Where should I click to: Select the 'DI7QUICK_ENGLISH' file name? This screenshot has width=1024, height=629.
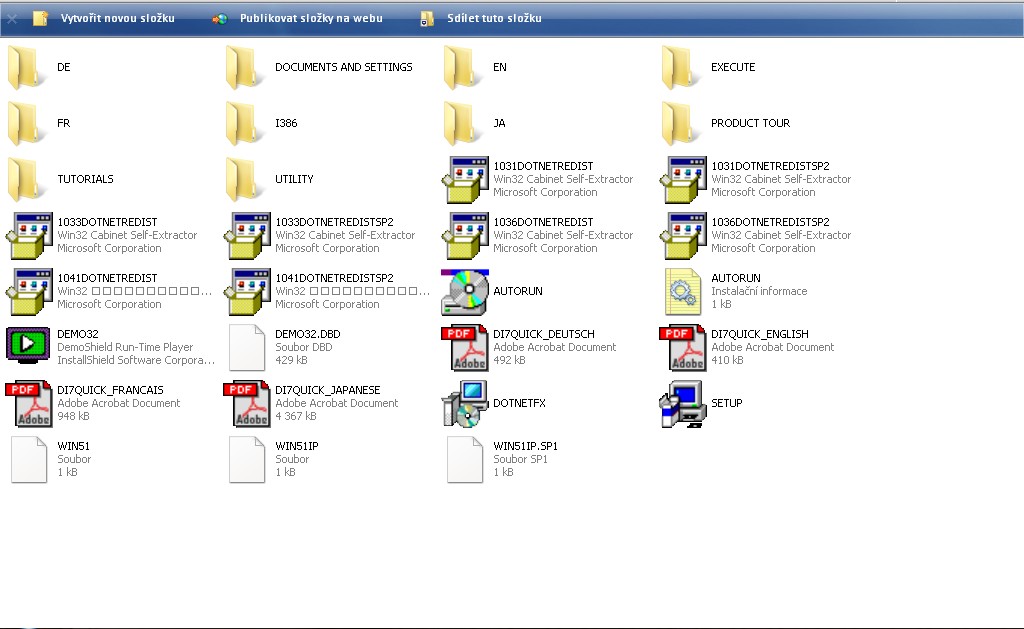point(760,334)
